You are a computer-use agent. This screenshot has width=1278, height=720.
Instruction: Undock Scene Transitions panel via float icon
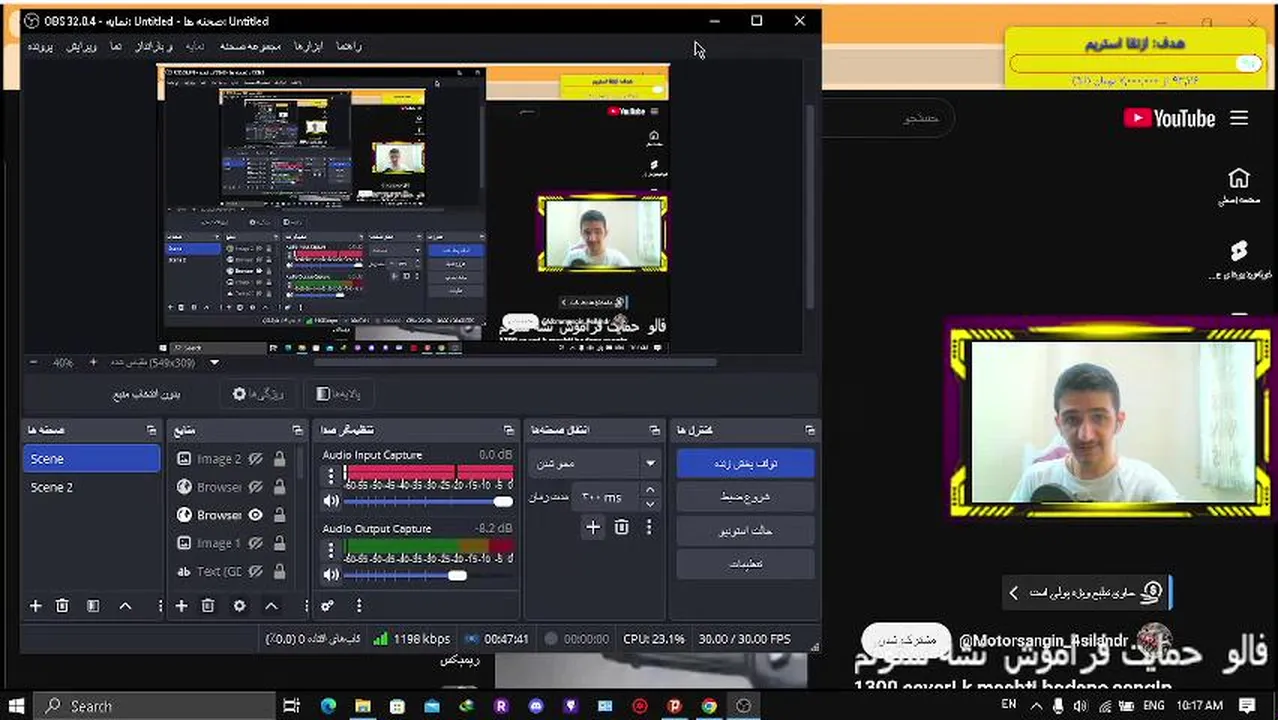[x=655, y=430]
